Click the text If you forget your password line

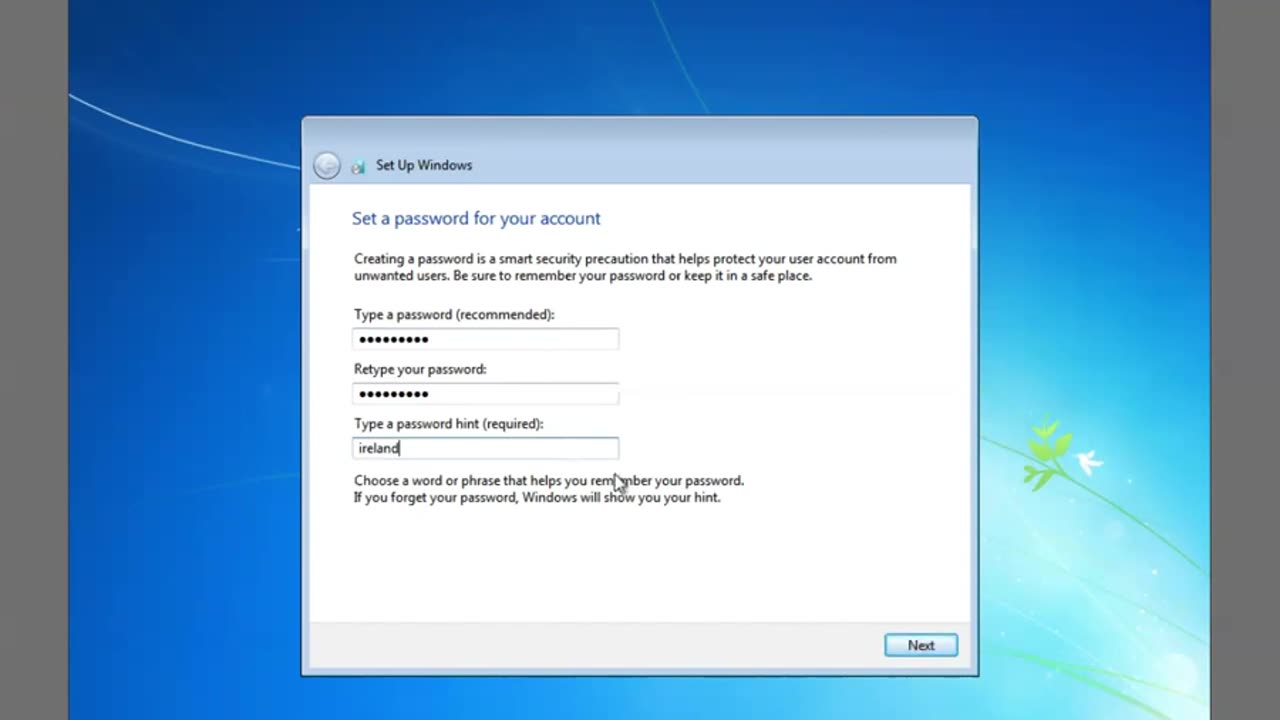pyautogui.click(x=537, y=497)
